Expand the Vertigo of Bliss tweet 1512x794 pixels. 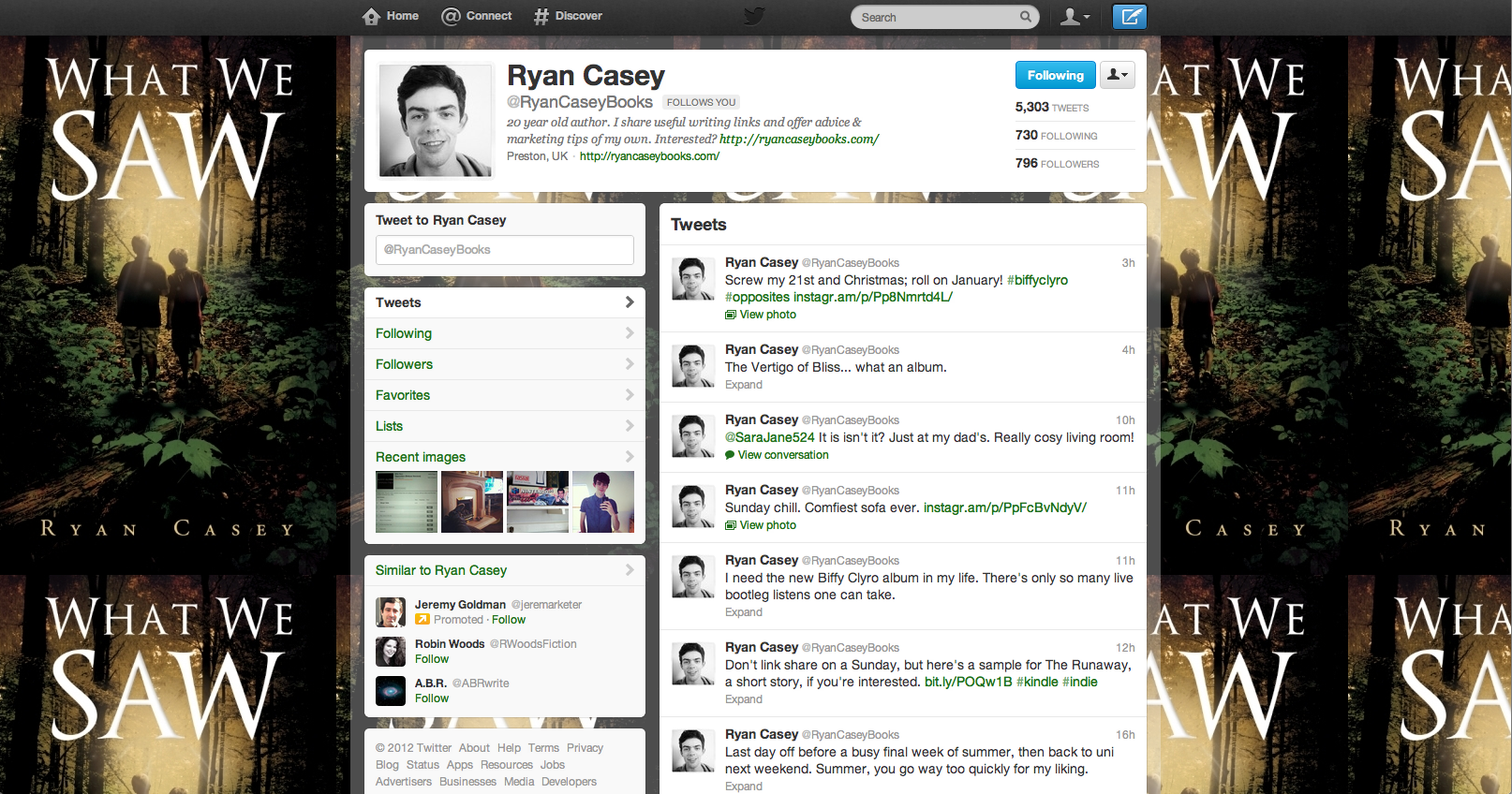pyautogui.click(x=744, y=385)
